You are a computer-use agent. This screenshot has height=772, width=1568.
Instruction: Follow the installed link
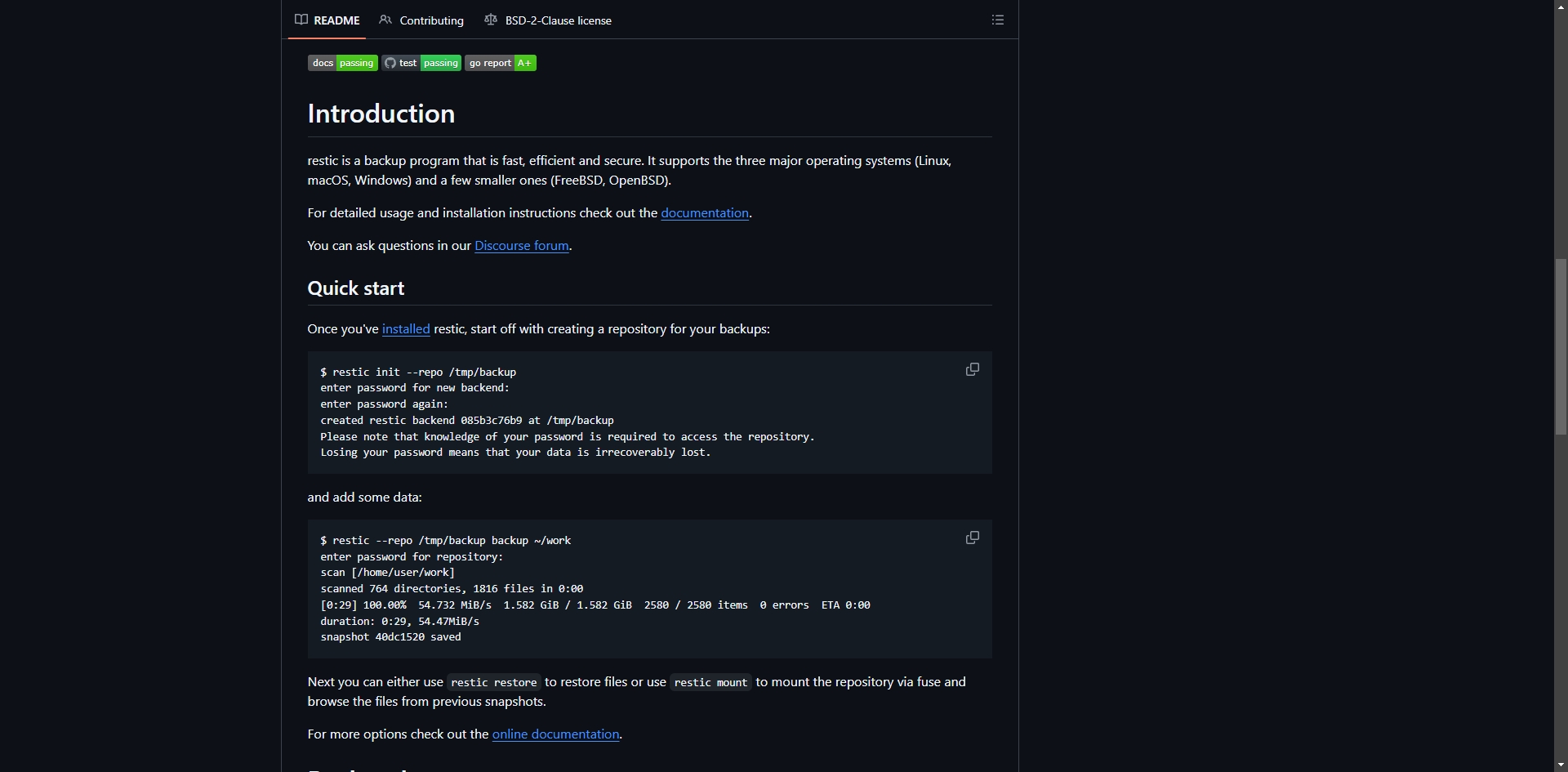[x=406, y=328]
